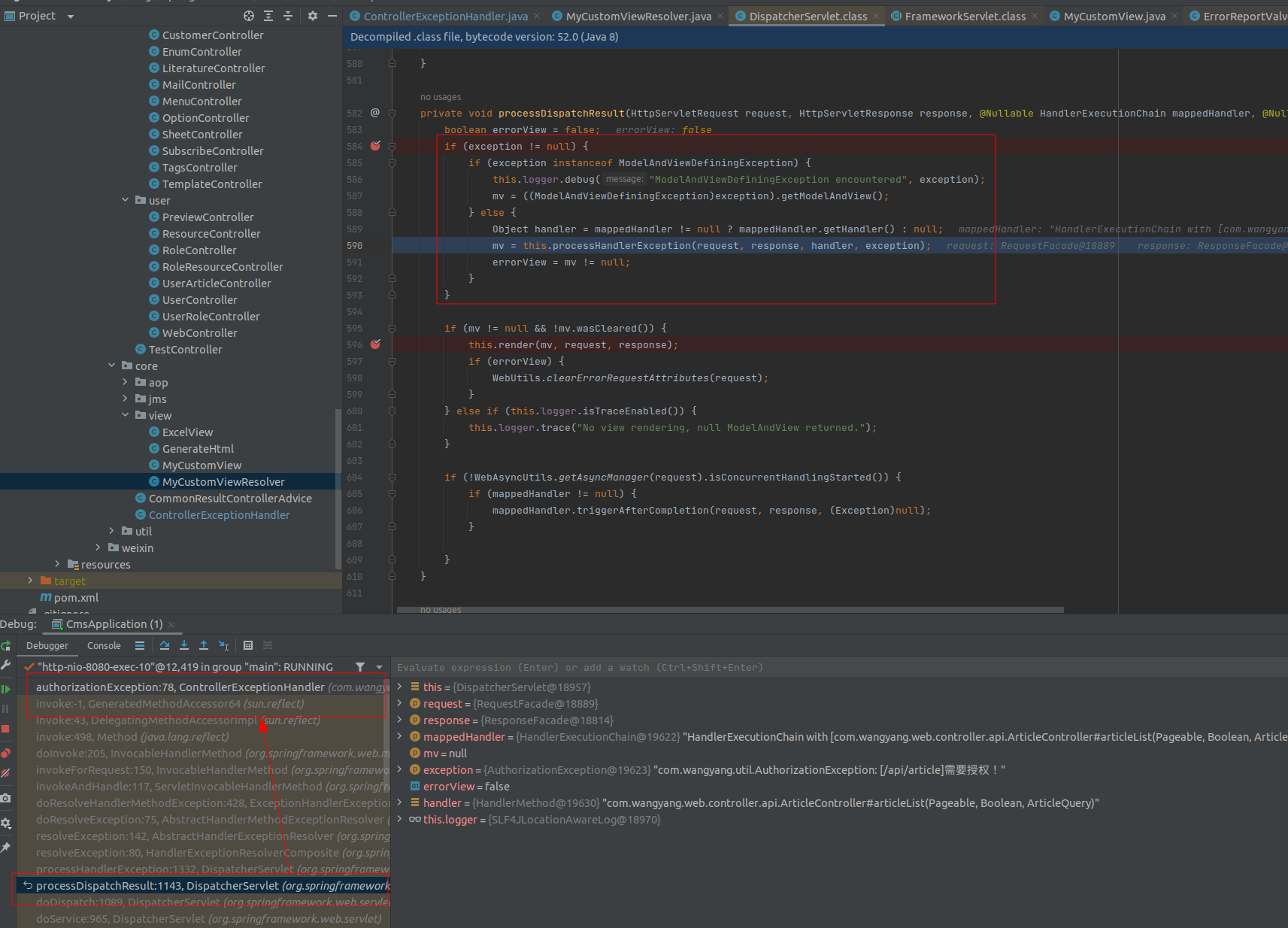Click Expand All in Project panel

click(268, 16)
